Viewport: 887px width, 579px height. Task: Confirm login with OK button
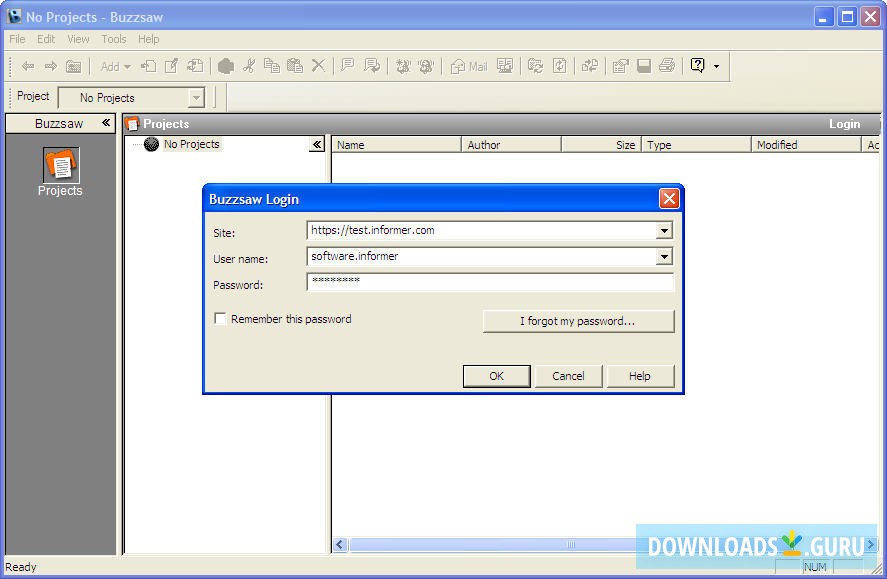[x=497, y=376]
